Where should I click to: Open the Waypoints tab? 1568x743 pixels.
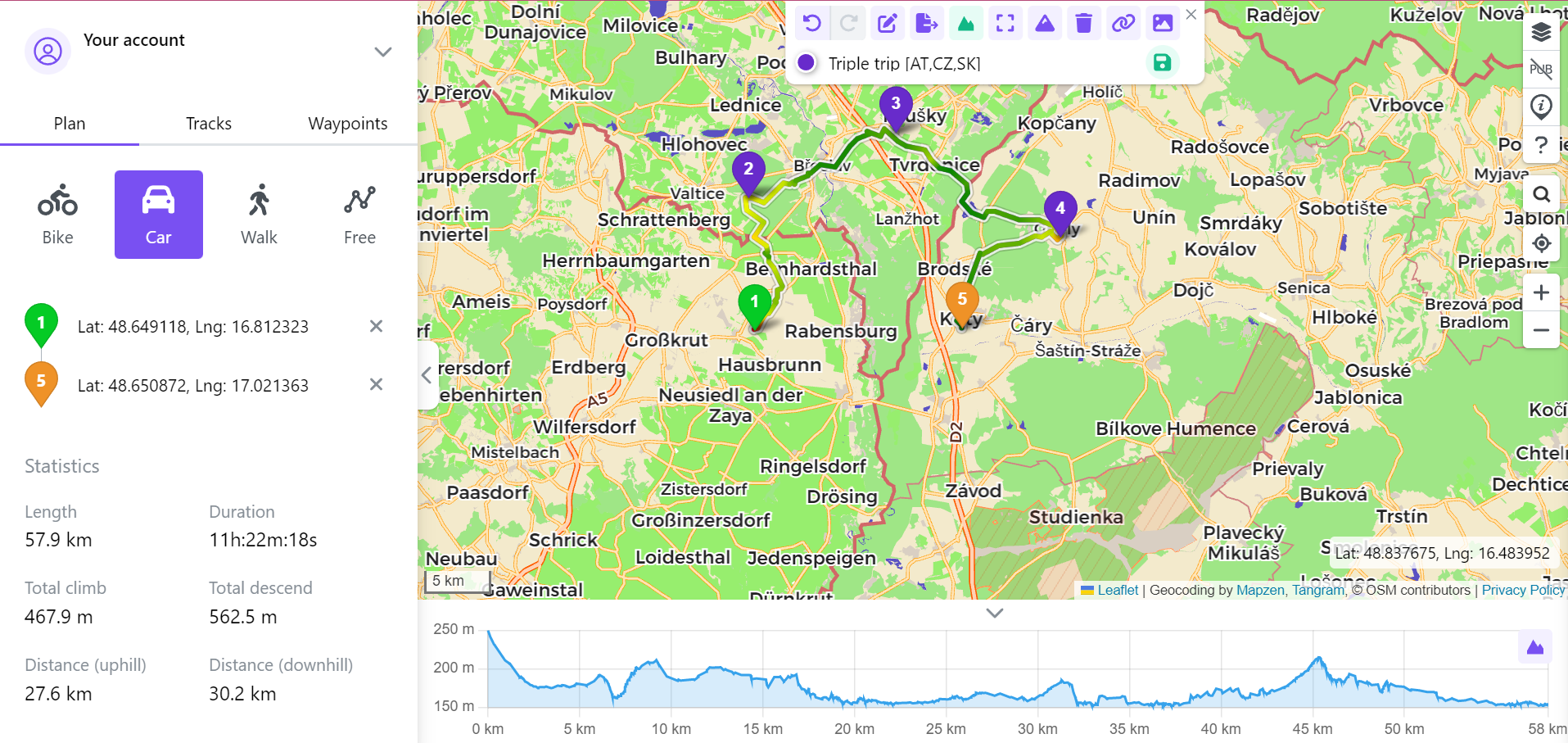(348, 124)
